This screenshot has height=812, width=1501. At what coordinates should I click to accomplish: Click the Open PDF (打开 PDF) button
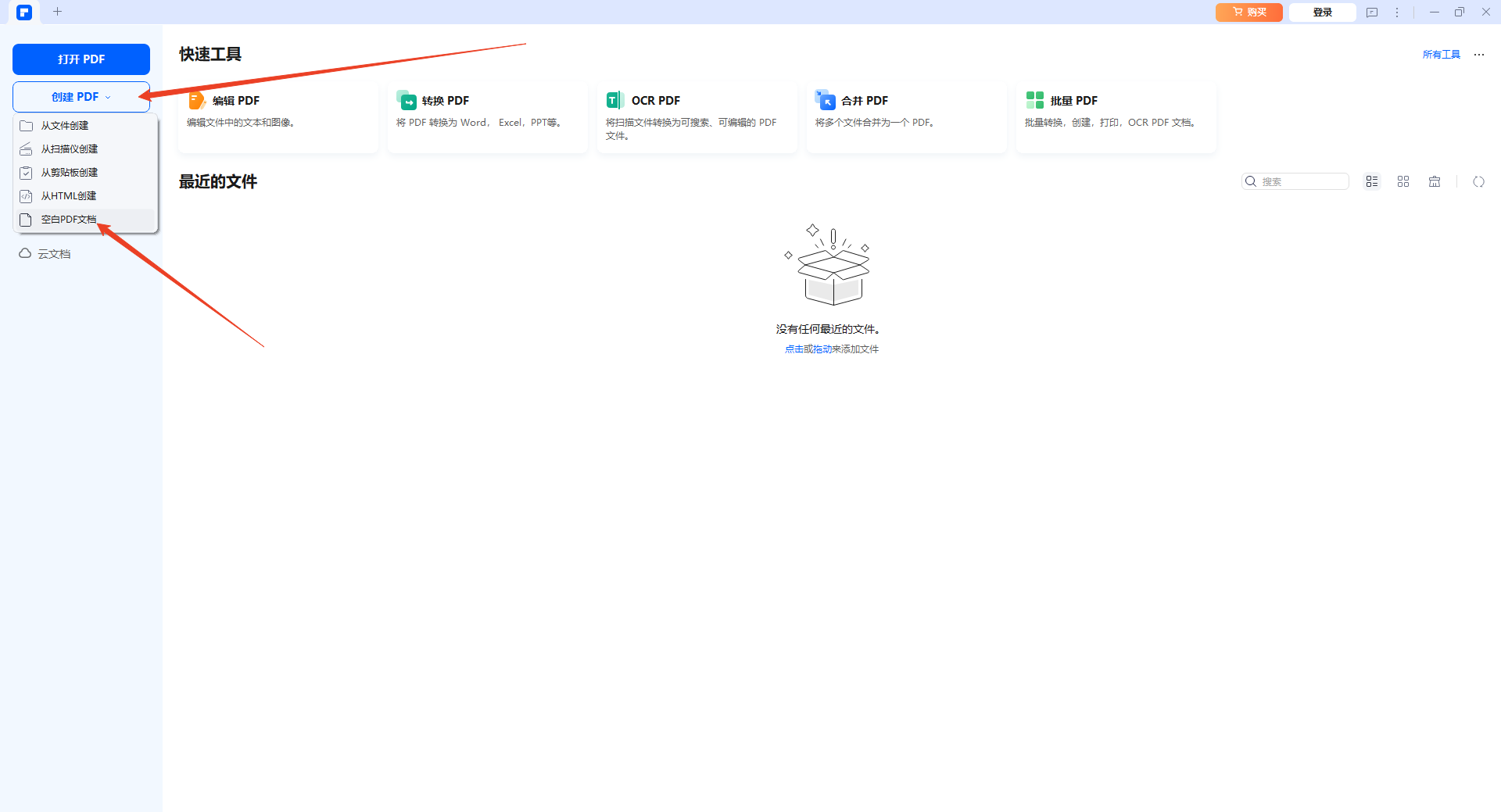tap(81, 59)
